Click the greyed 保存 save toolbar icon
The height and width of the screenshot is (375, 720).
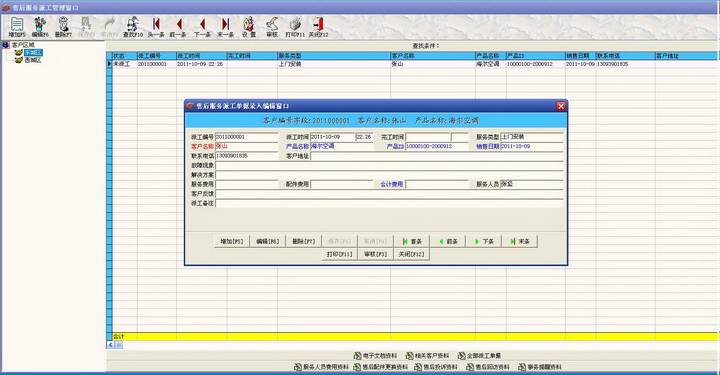86,27
